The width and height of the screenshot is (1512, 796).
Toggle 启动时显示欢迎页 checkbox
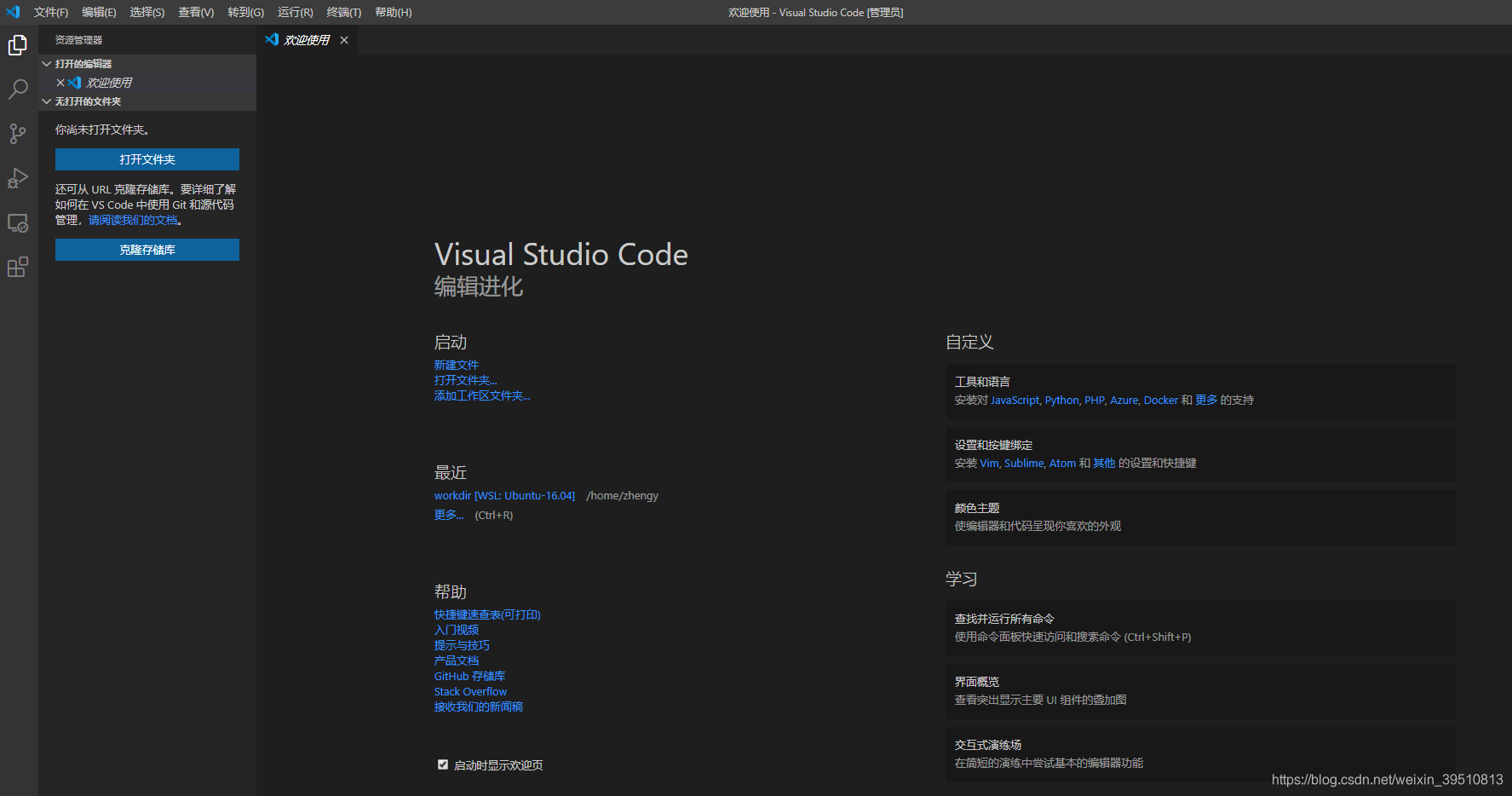(x=443, y=764)
